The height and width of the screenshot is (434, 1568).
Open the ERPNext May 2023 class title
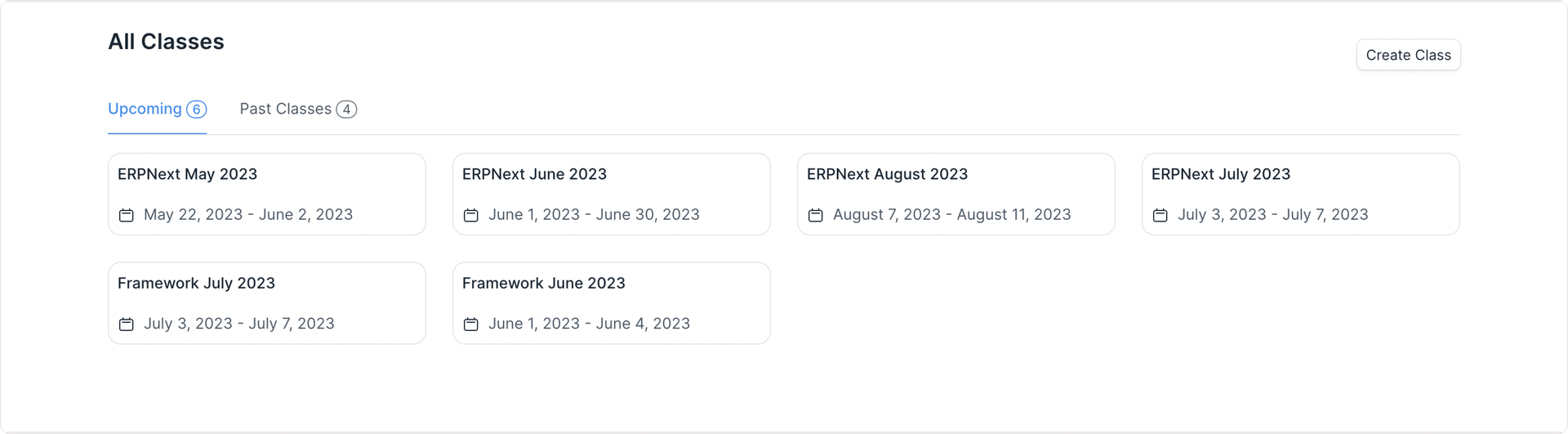point(187,174)
